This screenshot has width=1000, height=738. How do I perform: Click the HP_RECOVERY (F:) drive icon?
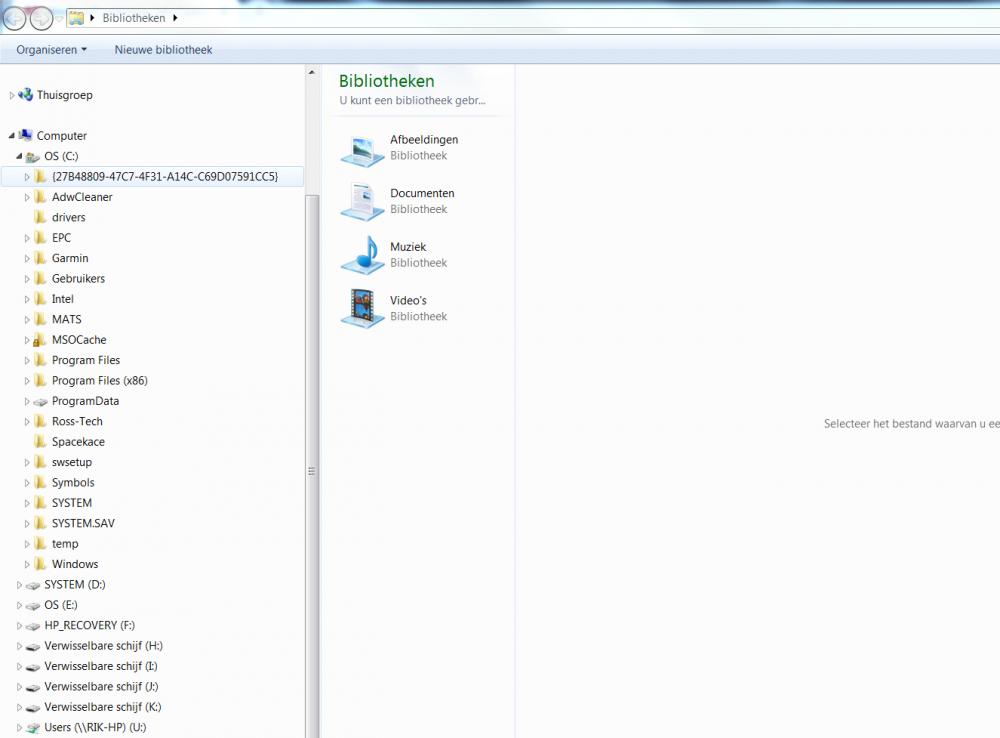[33, 626]
